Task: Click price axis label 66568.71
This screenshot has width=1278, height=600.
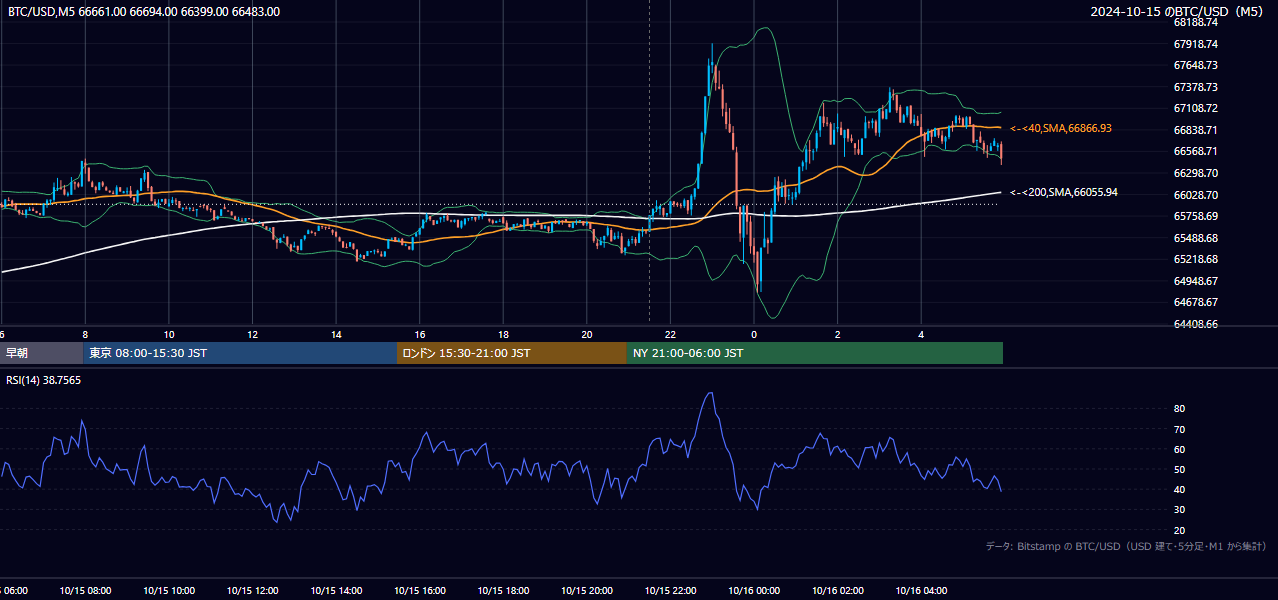Action: point(1195,151)
